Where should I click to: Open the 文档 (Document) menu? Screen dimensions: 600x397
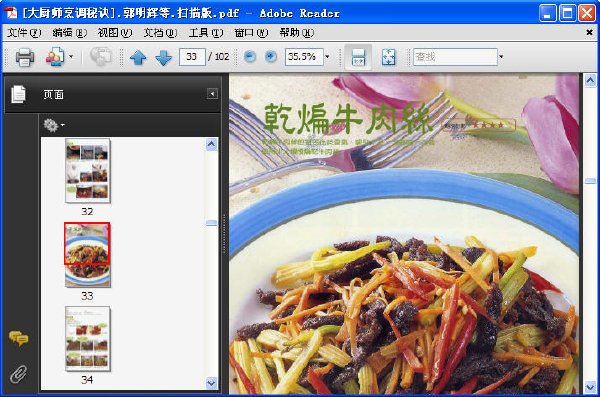click(x=160, y=33)
